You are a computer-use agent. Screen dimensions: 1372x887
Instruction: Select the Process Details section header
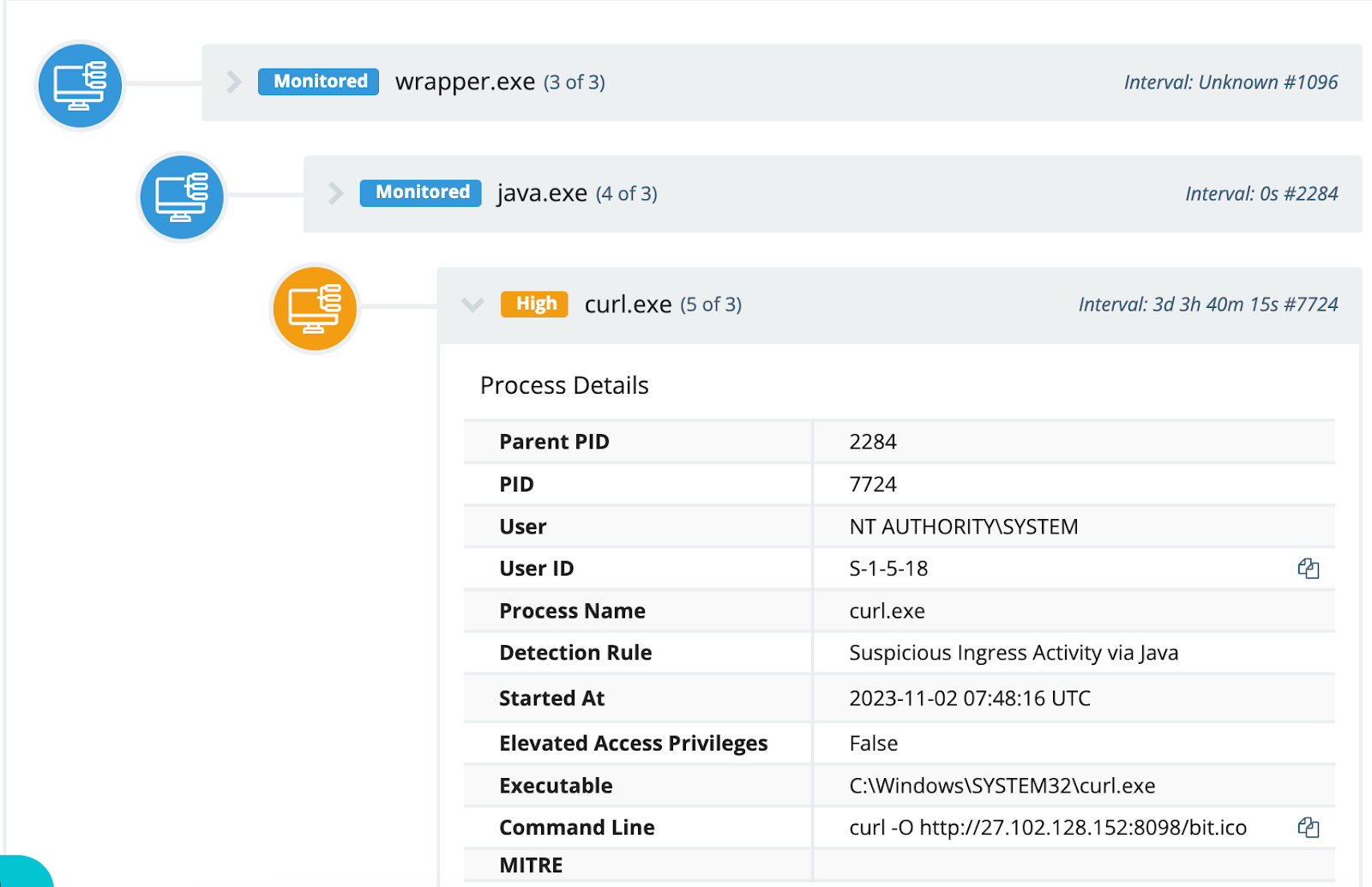(563, 385)
